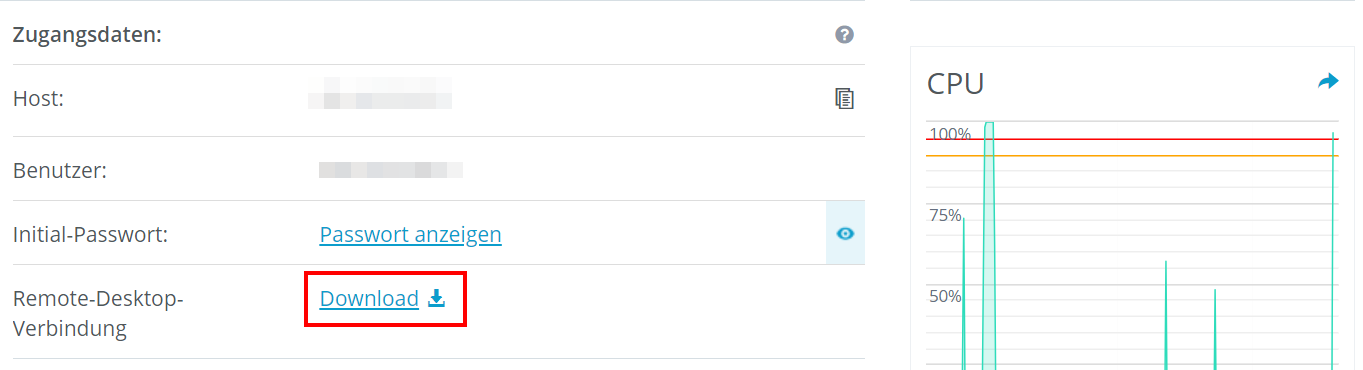Click the 75% axis label in the CPU chart

(x=945, y=215)
